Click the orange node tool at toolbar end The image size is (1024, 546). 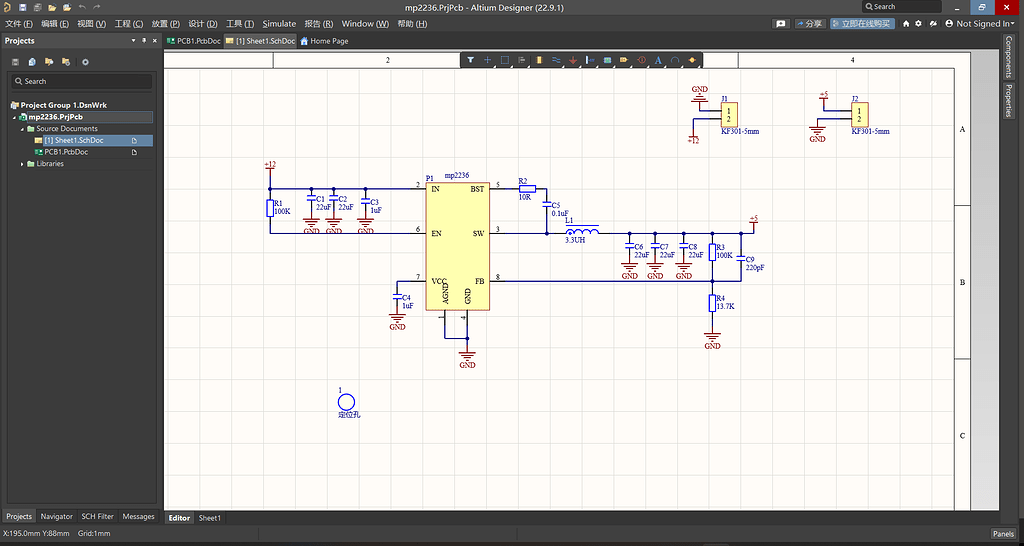coord(692,60)
